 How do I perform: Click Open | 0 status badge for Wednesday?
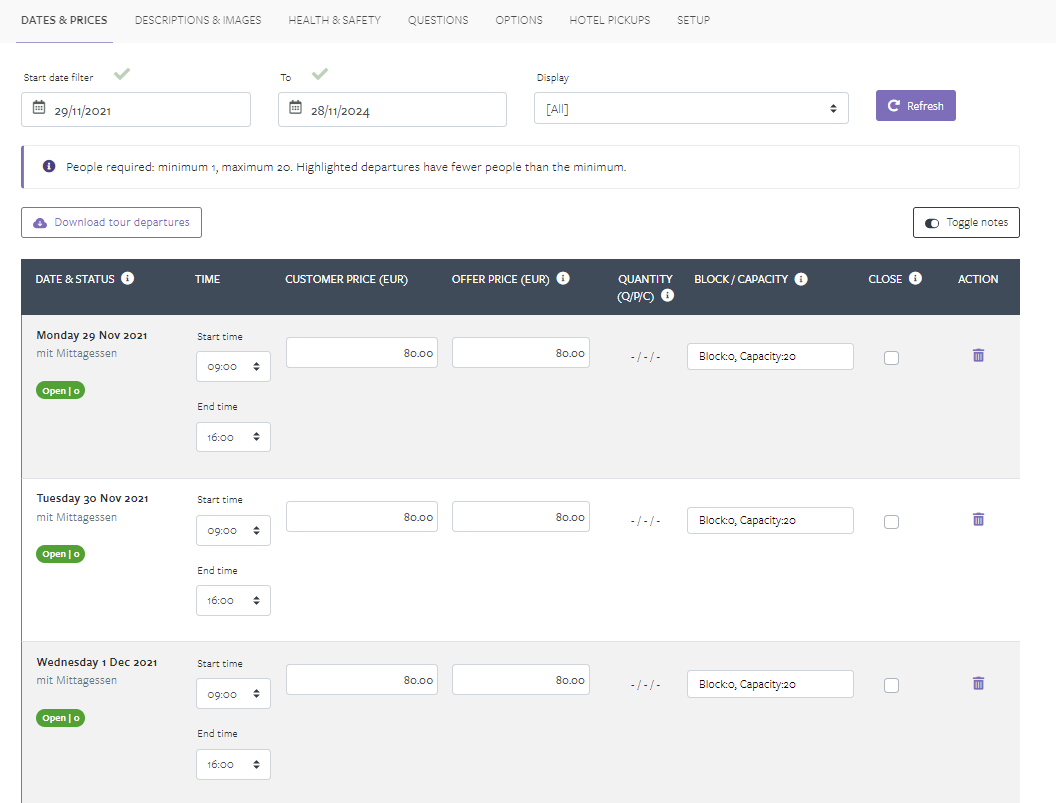click(61, 718)
